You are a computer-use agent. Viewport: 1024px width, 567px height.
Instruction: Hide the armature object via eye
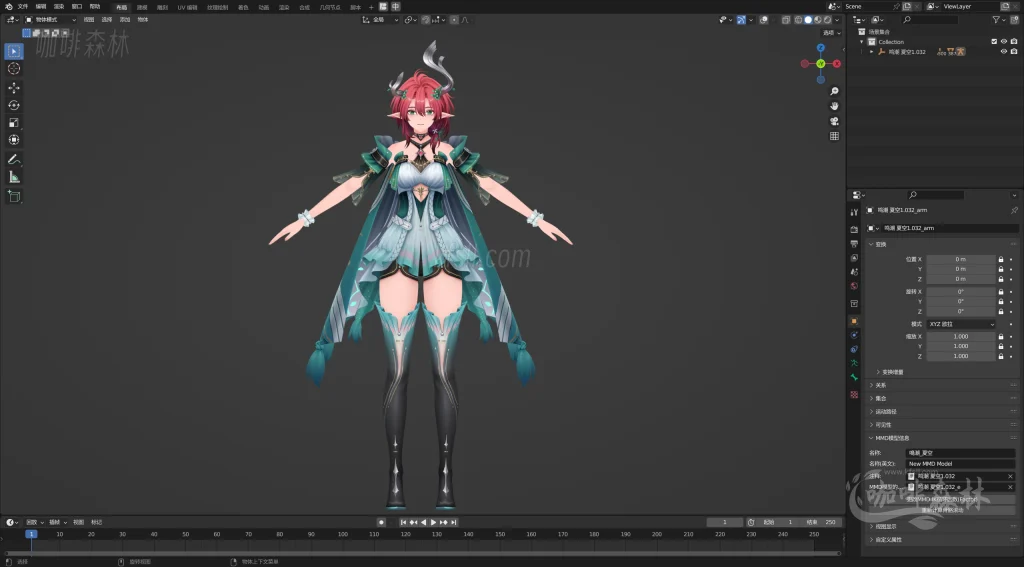pyautogui.click(x=1004, y=52)
